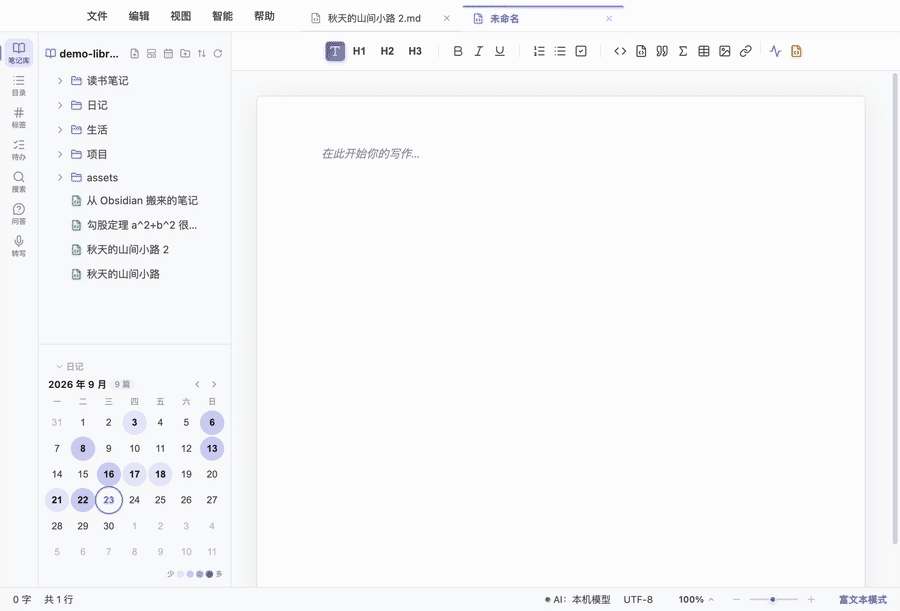The image size is (900, 611).
Task: Insert a math formula (sigma icon)
Action: [683, 51]
